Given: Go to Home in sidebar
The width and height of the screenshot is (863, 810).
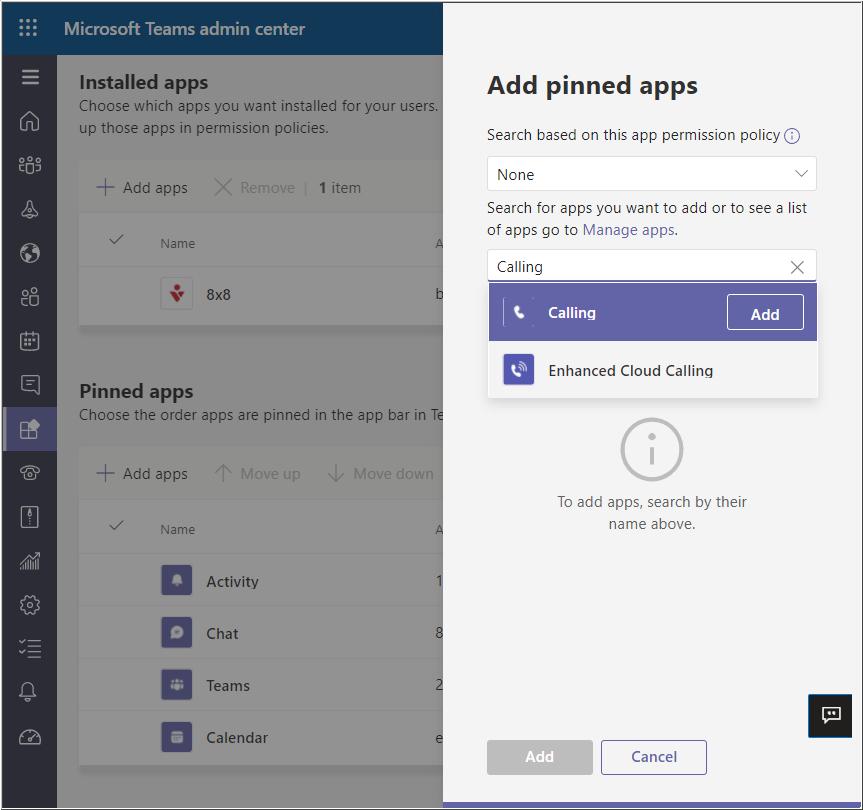Looking at the screenshot, I should tap(30, 121).
